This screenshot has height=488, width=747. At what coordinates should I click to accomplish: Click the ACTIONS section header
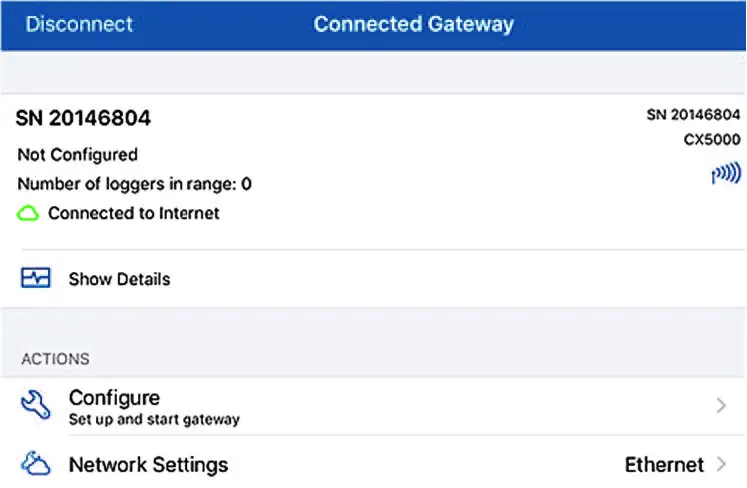tap(55, 358)
